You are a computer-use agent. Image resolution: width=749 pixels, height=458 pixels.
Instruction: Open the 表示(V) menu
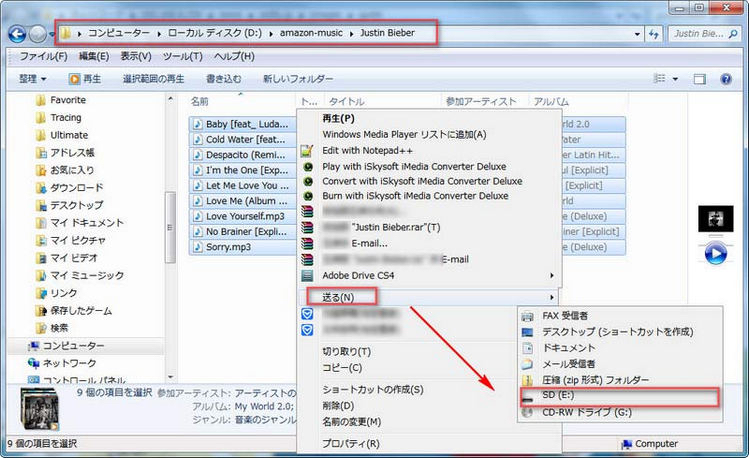pos(136,56)
